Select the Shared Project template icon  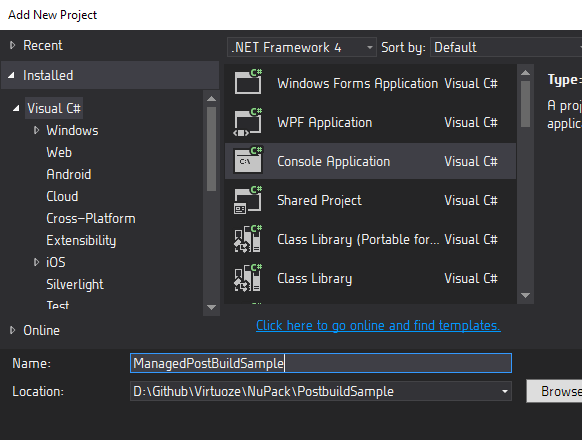(248, 199)
